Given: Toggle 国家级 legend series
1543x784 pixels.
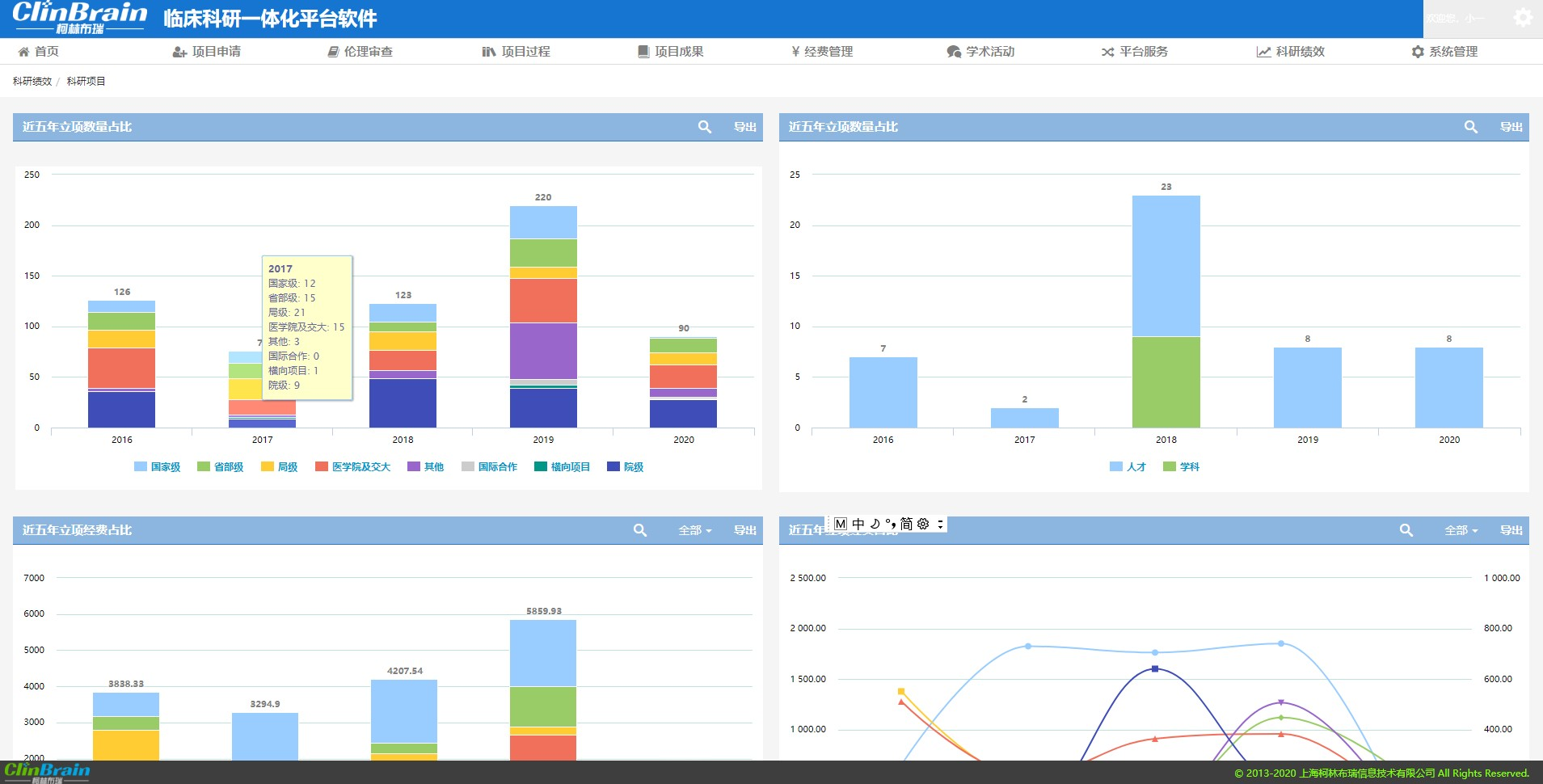Looking at the screenshot, I should click(x=157, y=466).
